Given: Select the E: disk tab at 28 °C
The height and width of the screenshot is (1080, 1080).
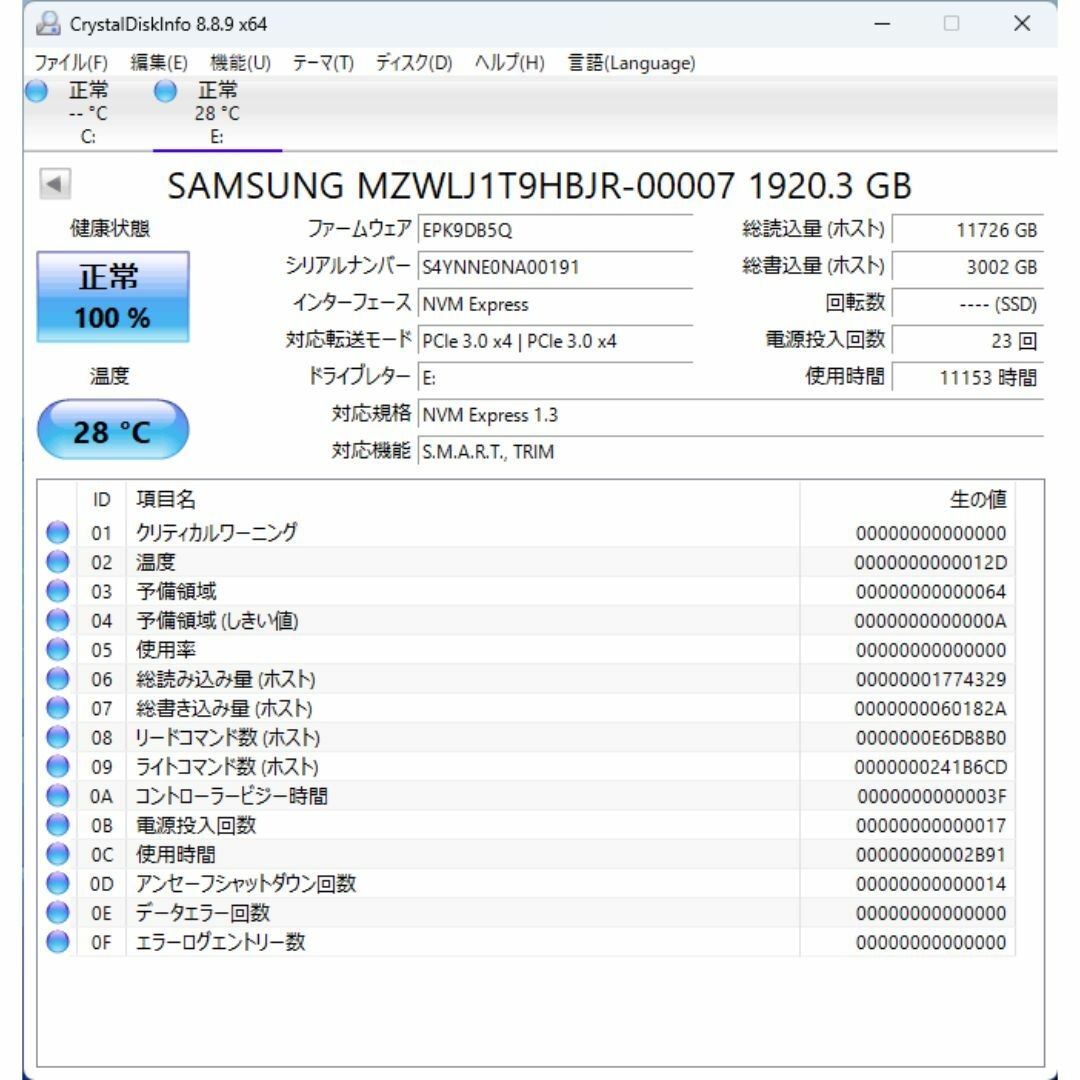Looking at the screenshot, I should click(x=217, y=113).
